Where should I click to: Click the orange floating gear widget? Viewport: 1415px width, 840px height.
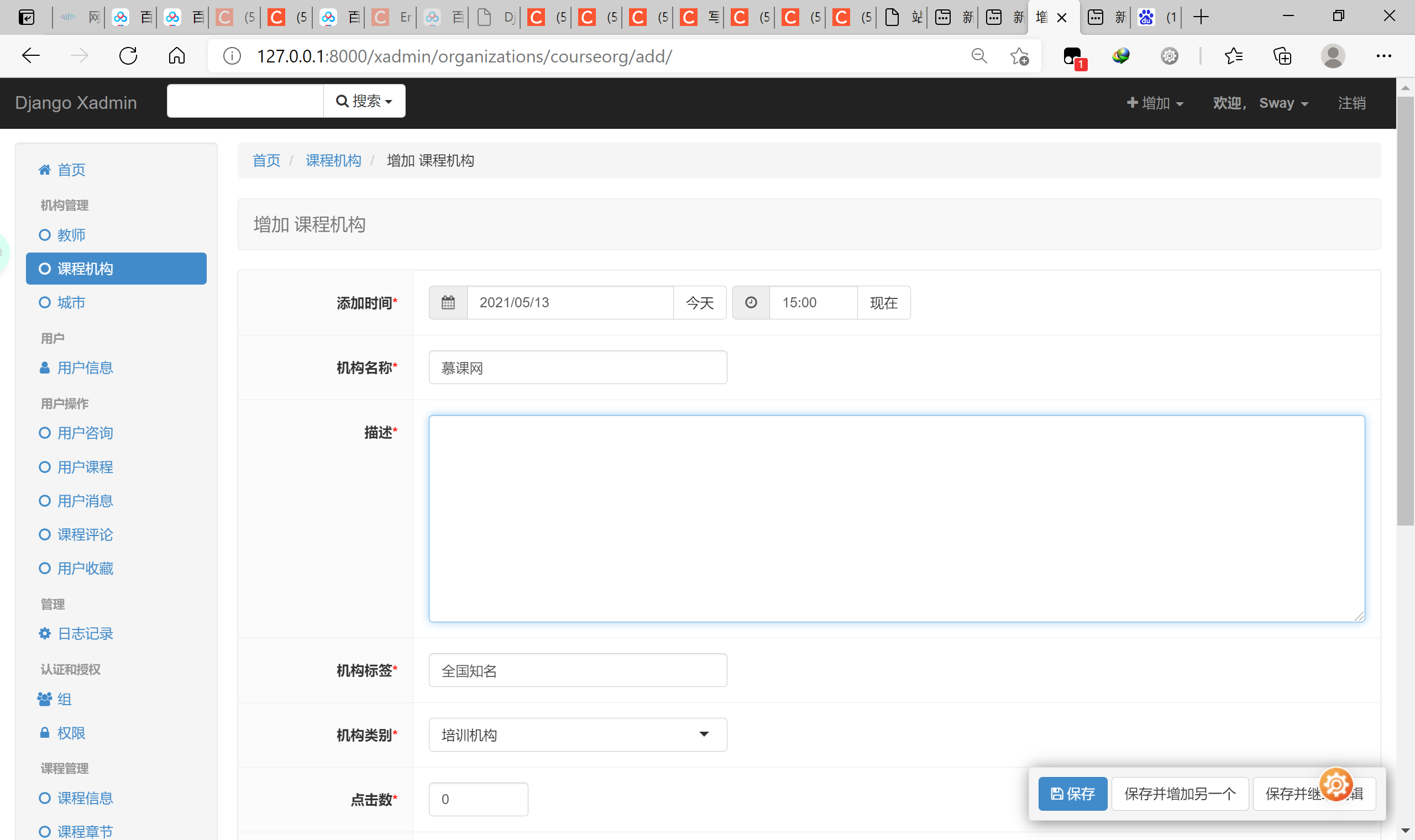point(1336,785)
